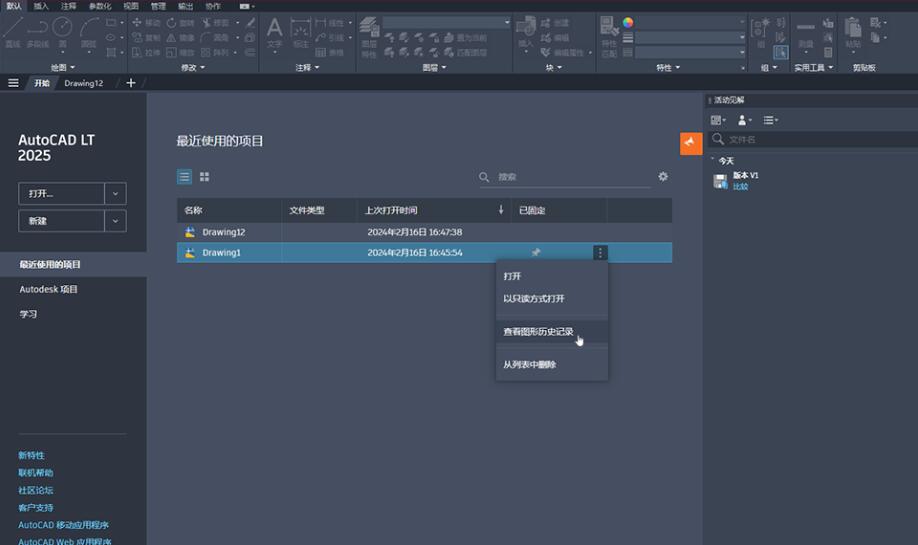Open the Community Forums (社区论坛) link
The width and height of the screenshot is (918, 545).
coord(36,490)
